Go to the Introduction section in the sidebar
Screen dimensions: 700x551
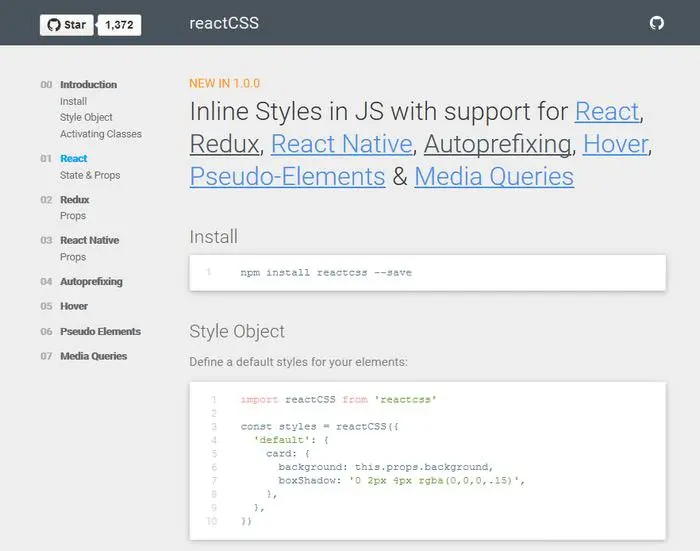click(88, 85)
